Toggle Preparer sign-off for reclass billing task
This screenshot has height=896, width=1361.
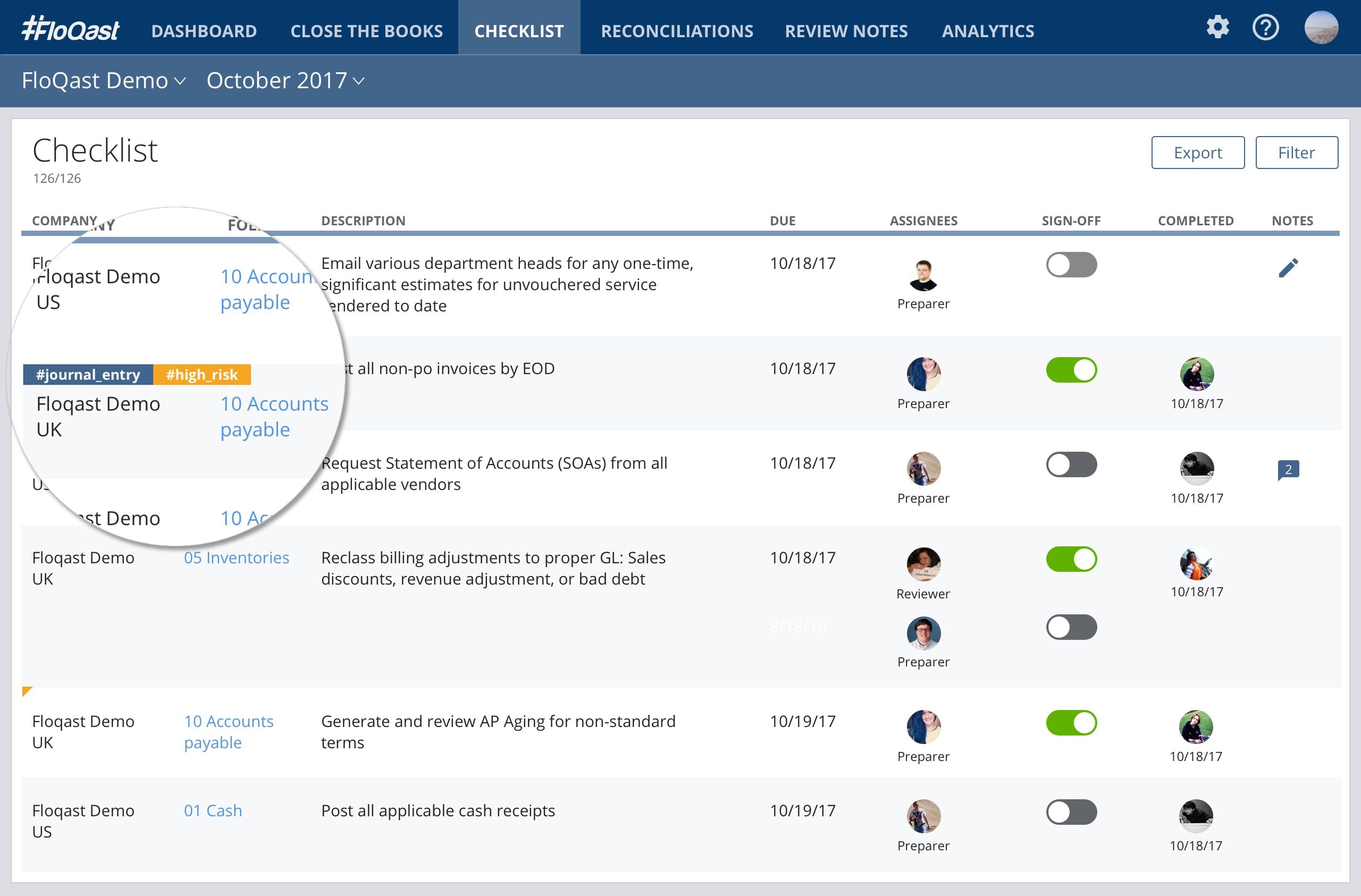(1071, 627)
